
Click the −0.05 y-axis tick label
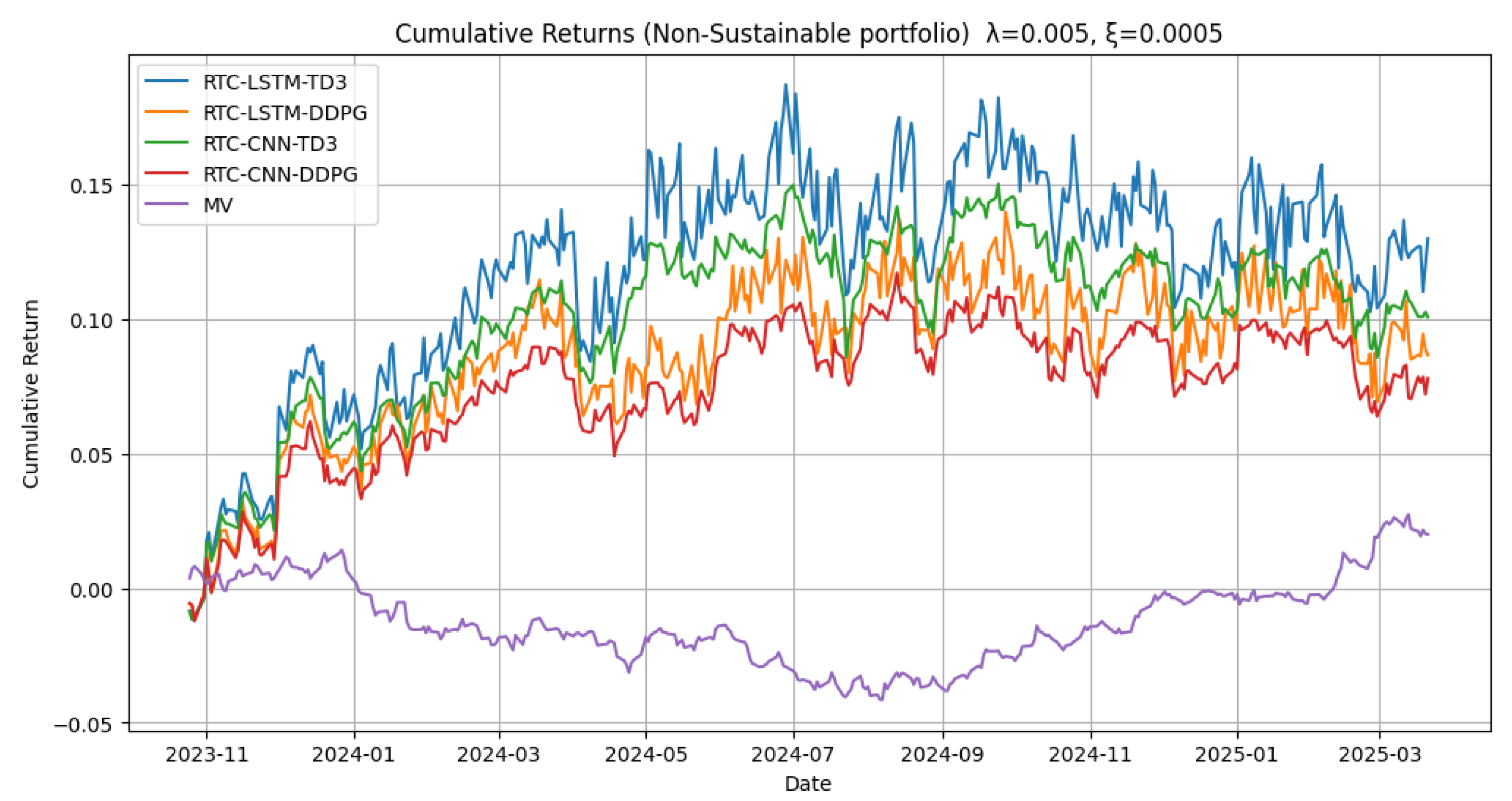coord(83,725)
